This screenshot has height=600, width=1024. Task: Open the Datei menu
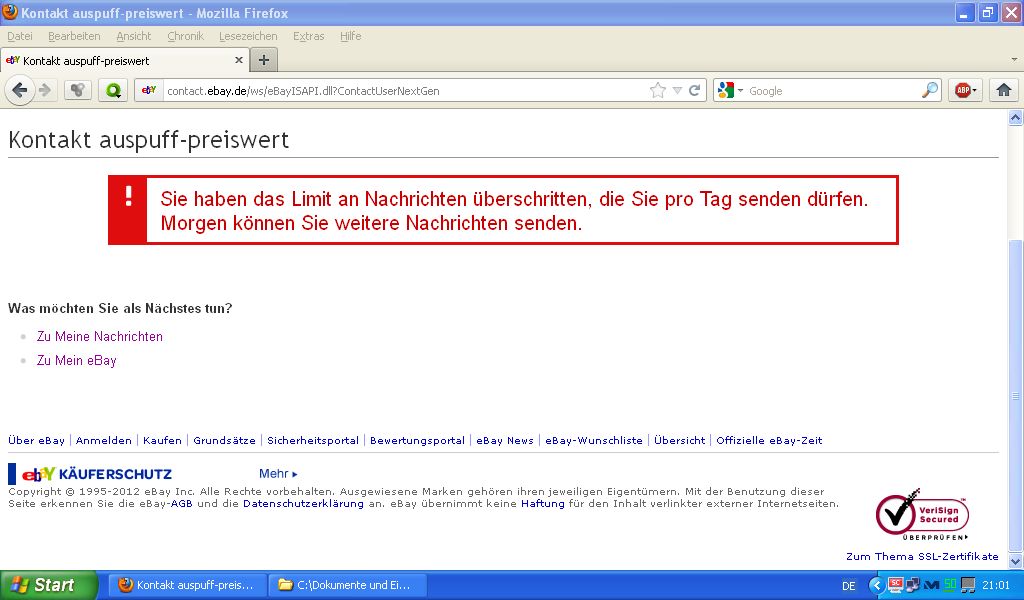pyautogui.click(x=20, y=36)
